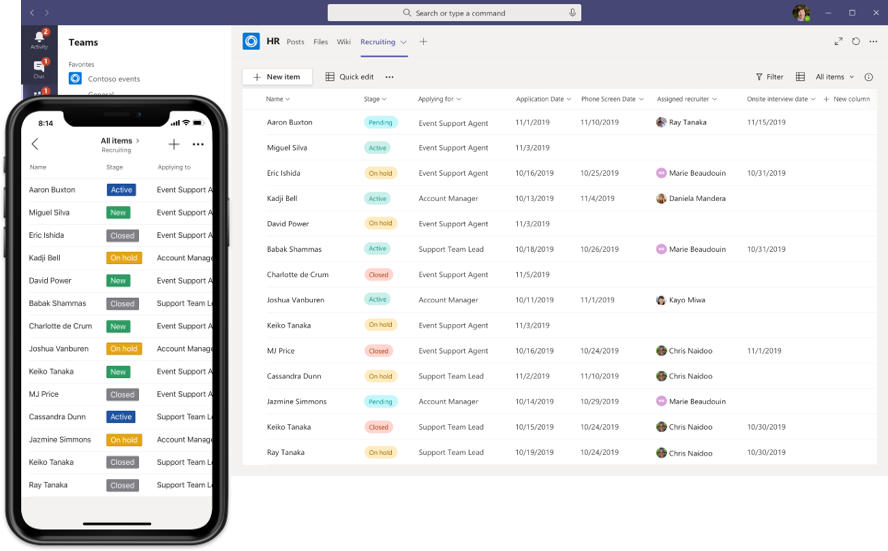Select Contoso events team in list
Image resolution: width=888 pixels, height=551 pixels.
[113, 78]
